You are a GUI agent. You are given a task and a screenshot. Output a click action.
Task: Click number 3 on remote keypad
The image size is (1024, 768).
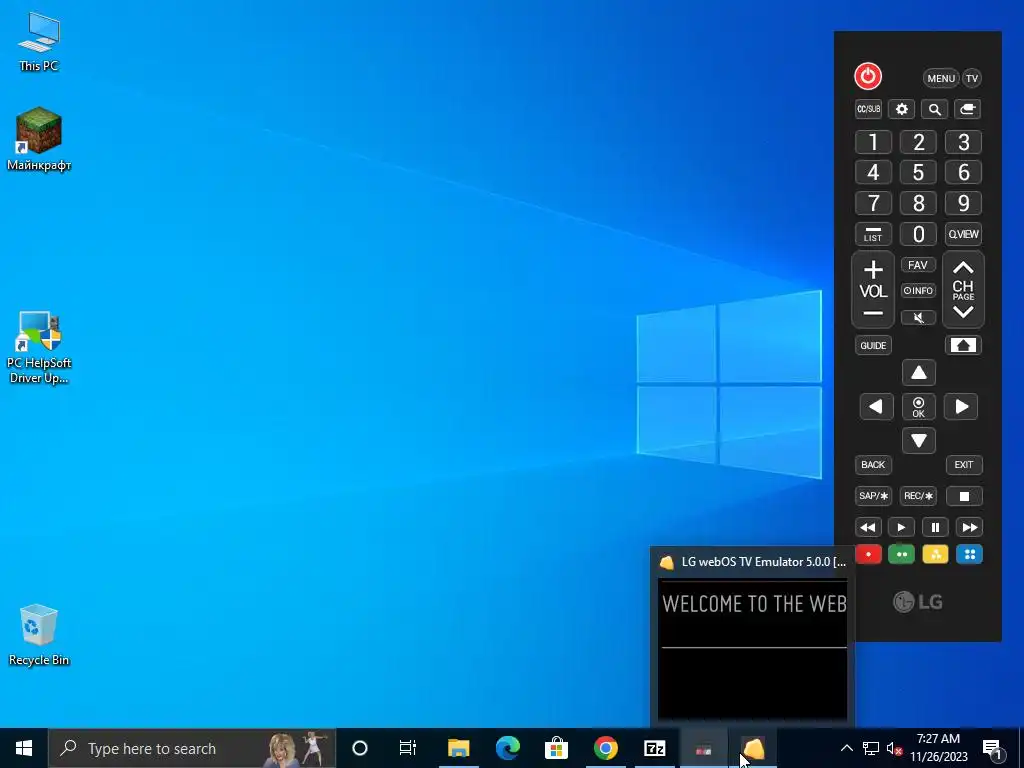963,142
